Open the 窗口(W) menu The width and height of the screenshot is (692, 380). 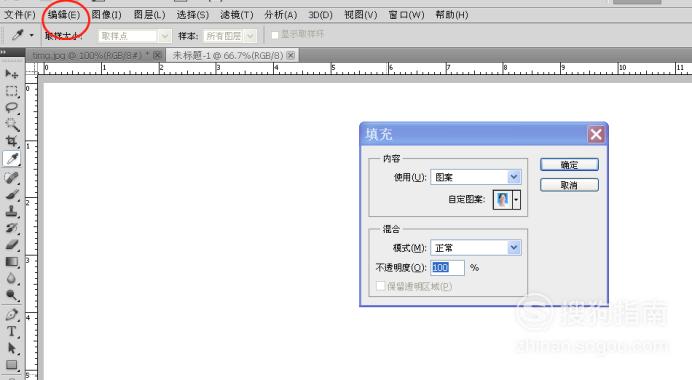[406, 15]
